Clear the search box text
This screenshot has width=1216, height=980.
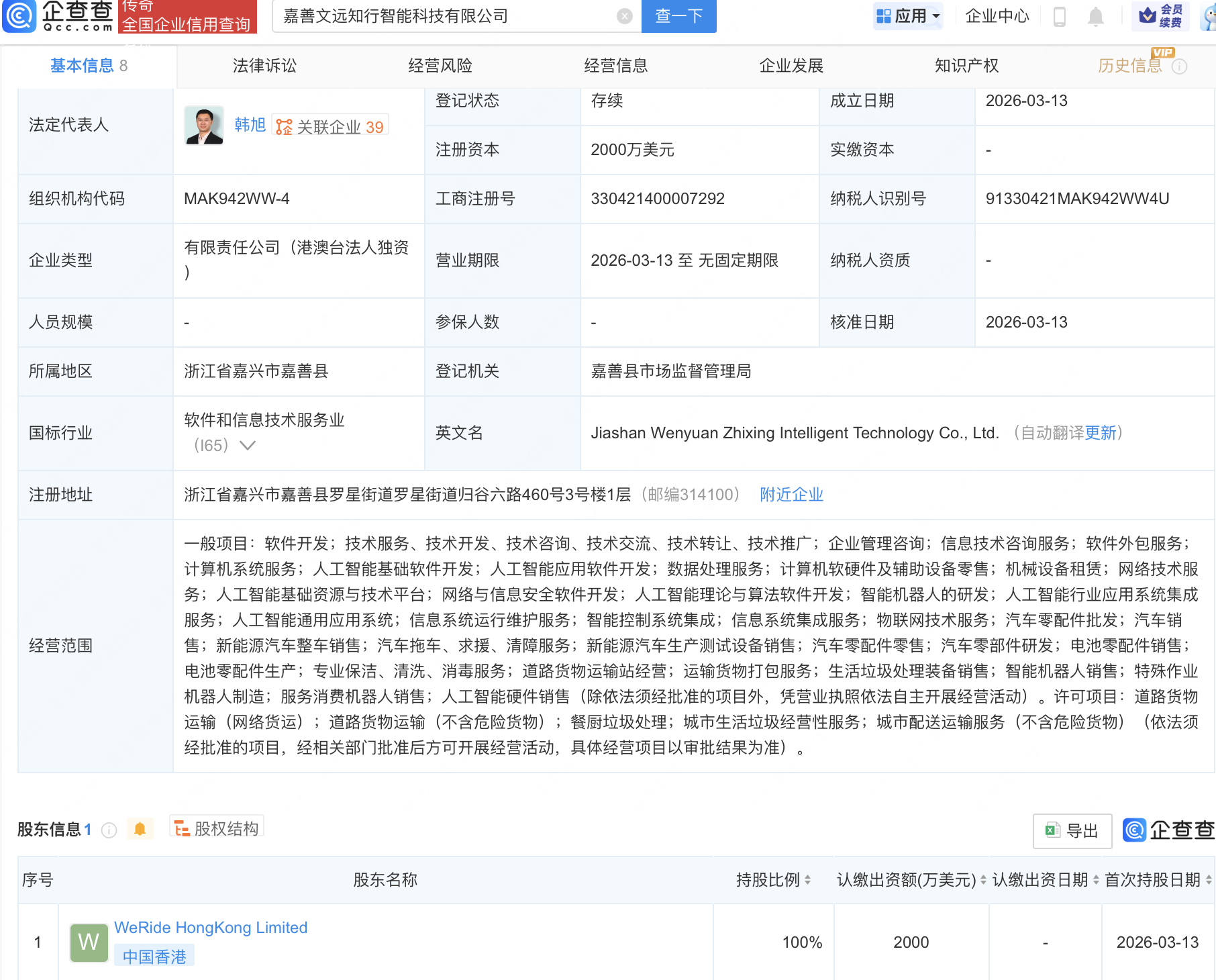click(x=624, y=16)
